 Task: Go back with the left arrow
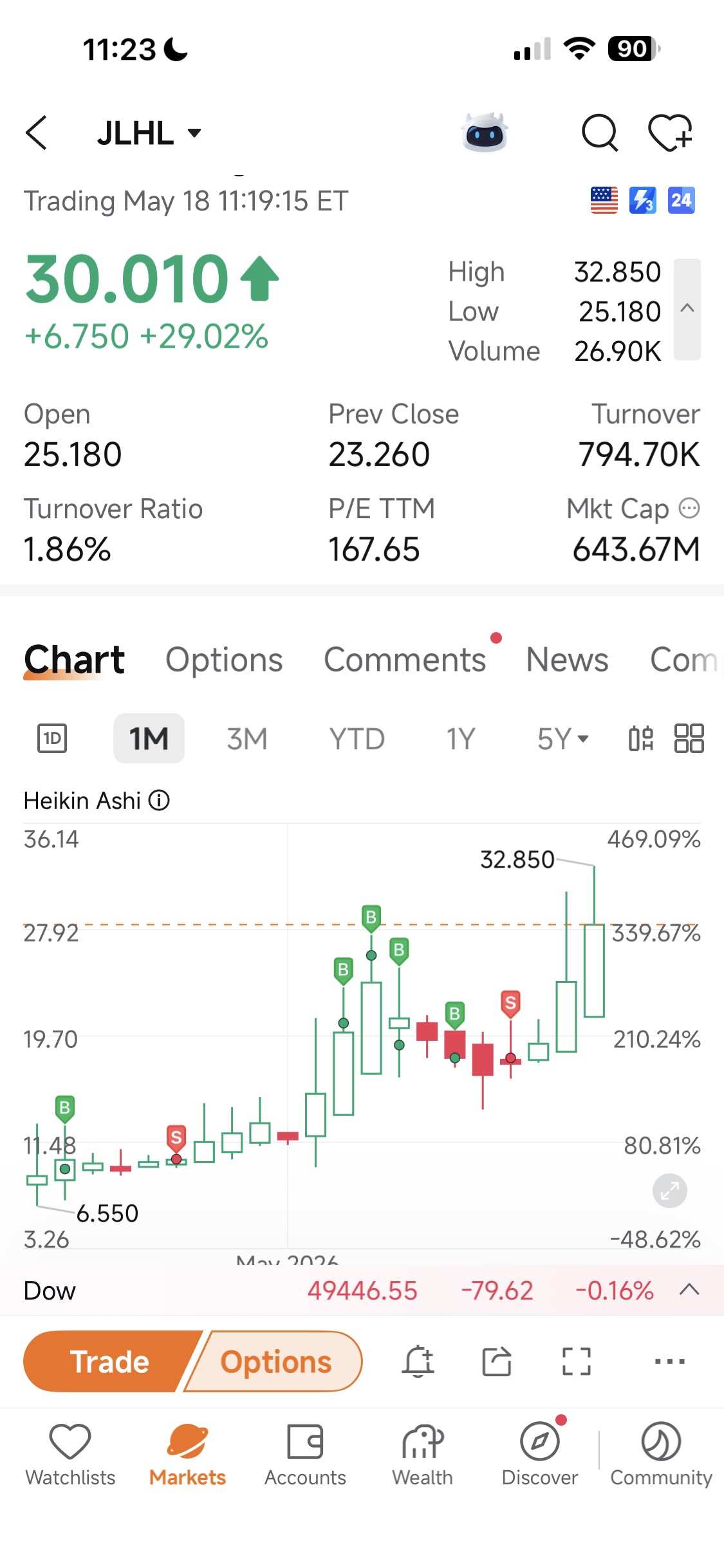click(x=37, y=133)
